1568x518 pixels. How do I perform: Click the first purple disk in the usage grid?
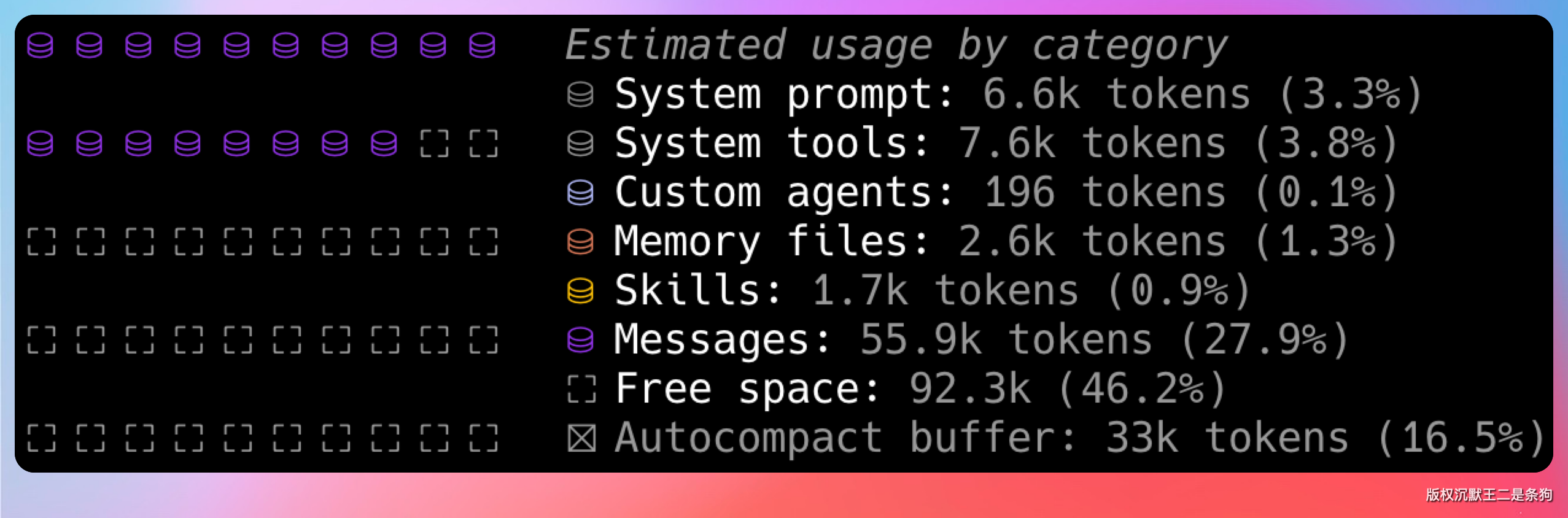pos(41,45)
